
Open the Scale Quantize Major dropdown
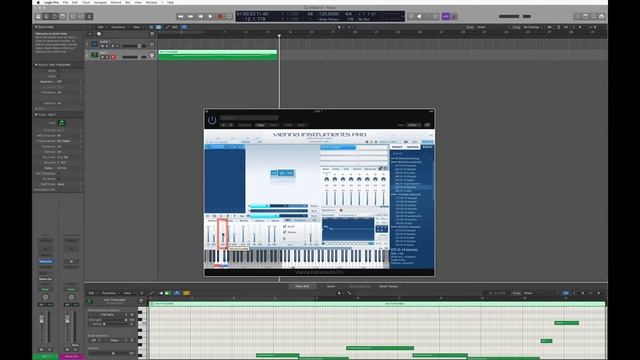(x=116, y=340)
